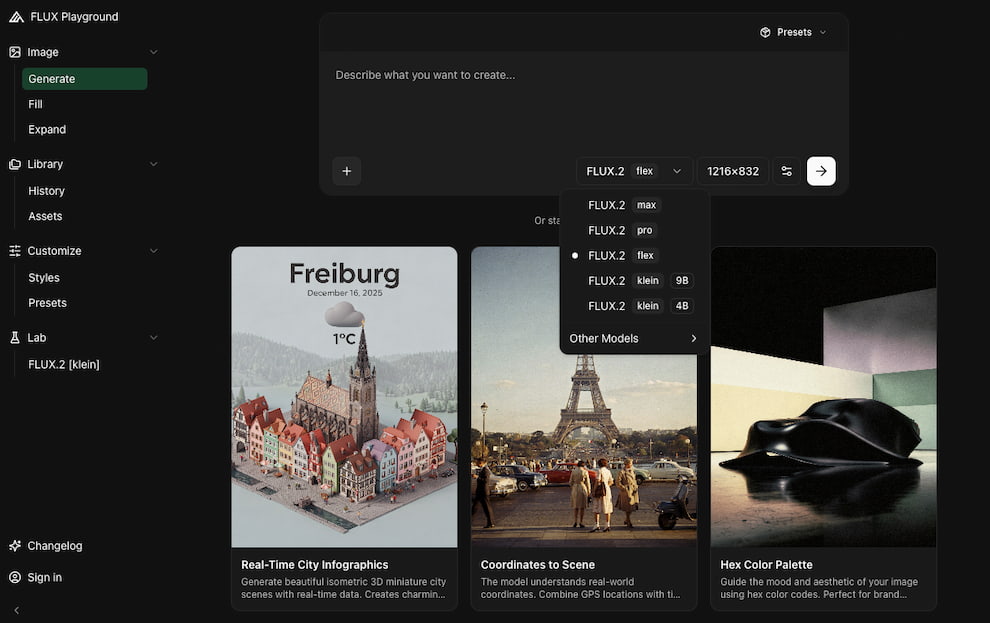Collapse the Library section chevron

point(153,164)
